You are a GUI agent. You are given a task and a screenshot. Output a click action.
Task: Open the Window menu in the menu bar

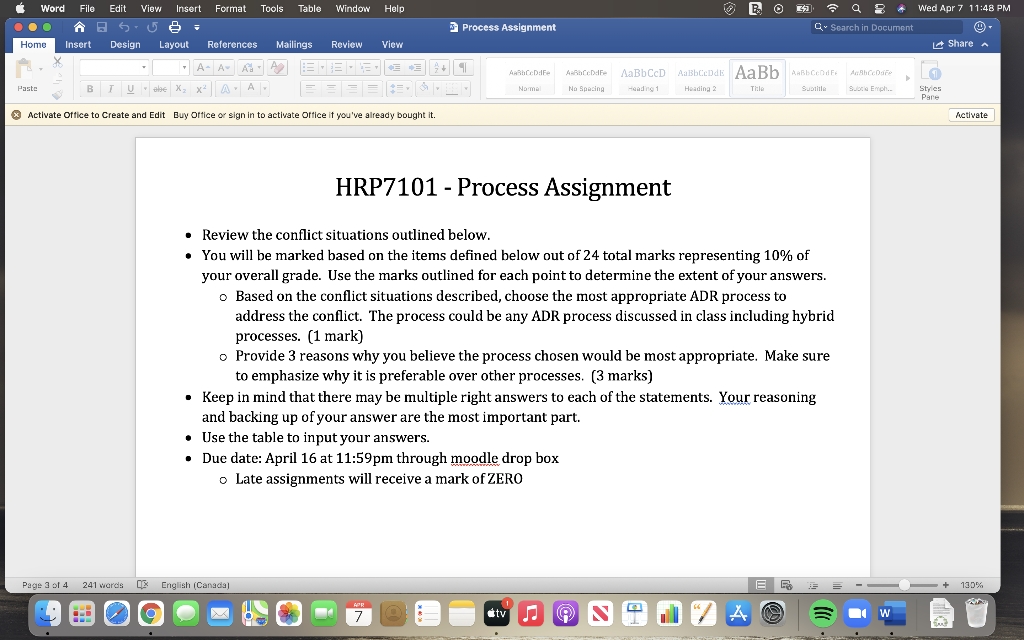[352, 8]
